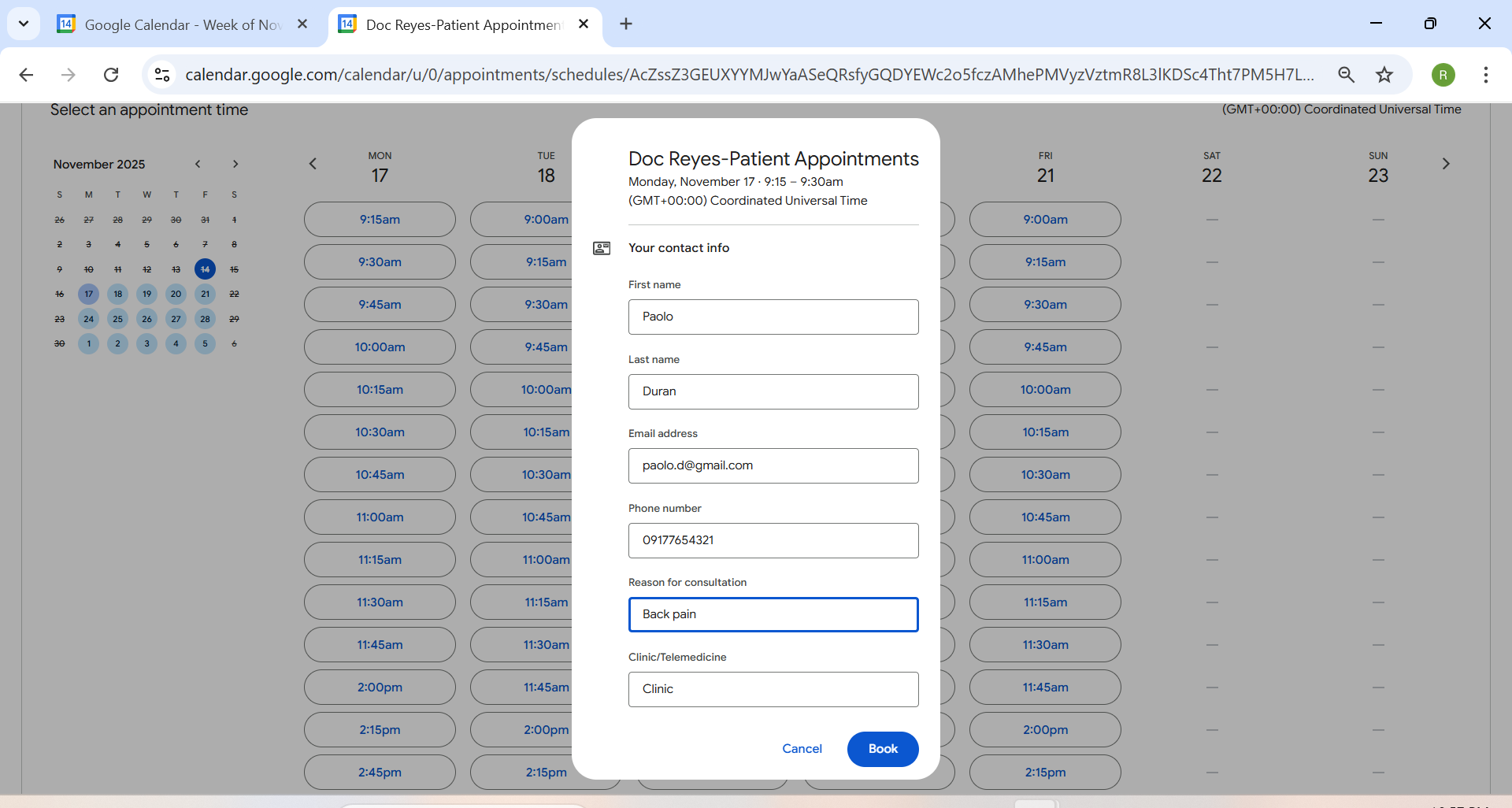Open a new browser tab
Screen dimensions: 1512x808
626,24
